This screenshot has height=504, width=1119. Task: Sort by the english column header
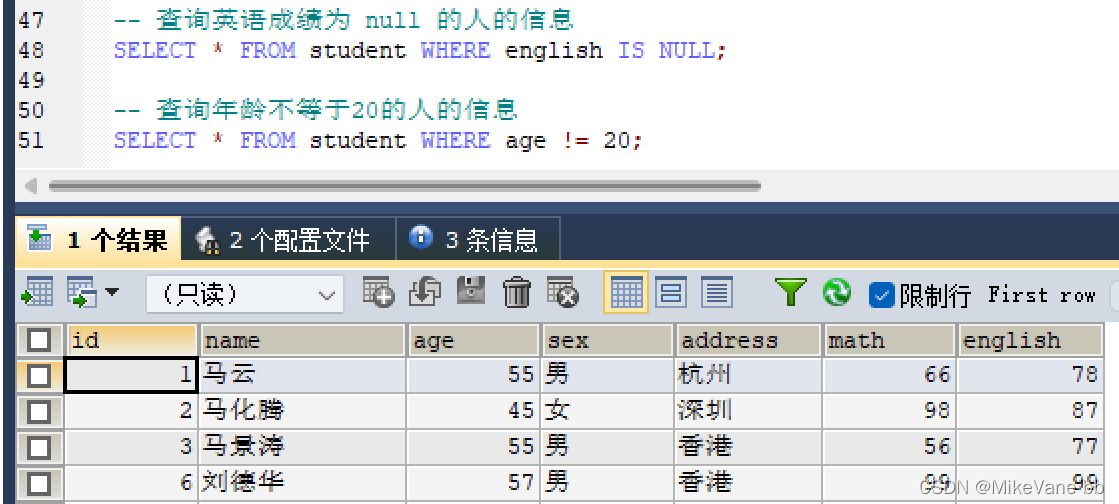tap(1031, 340)
